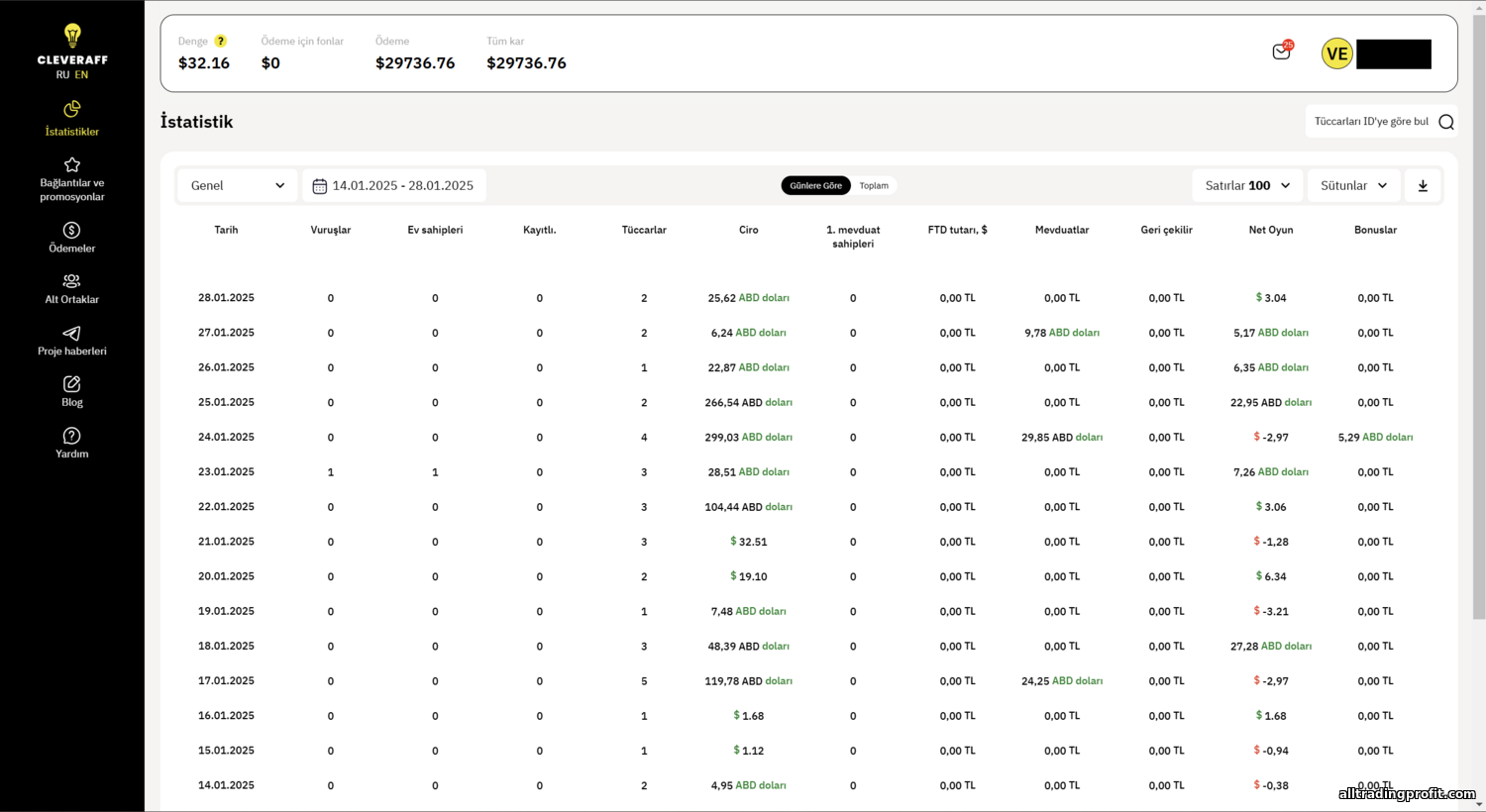Switch view to Toplam
This screenshot has width=1486, height=812.
click(x=874, y=185)
